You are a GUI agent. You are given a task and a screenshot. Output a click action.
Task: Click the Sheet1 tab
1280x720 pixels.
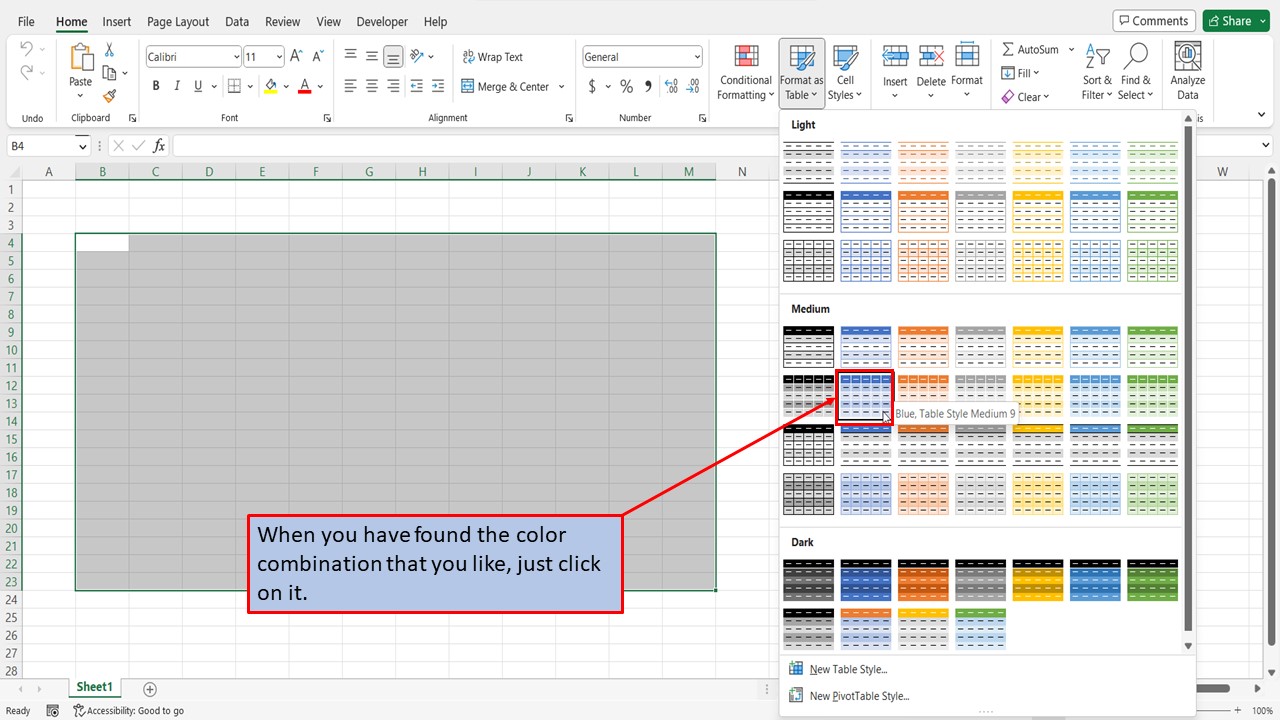[94, 687]
